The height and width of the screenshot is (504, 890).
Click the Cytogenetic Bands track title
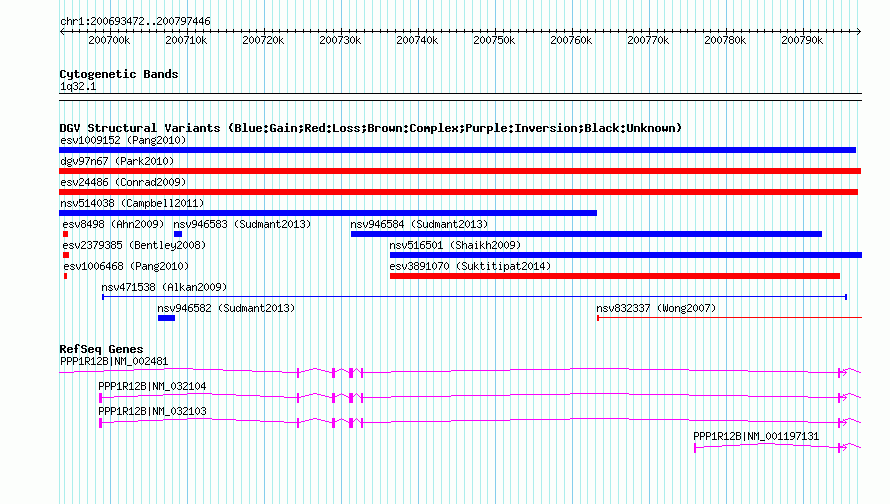[119, 74]
